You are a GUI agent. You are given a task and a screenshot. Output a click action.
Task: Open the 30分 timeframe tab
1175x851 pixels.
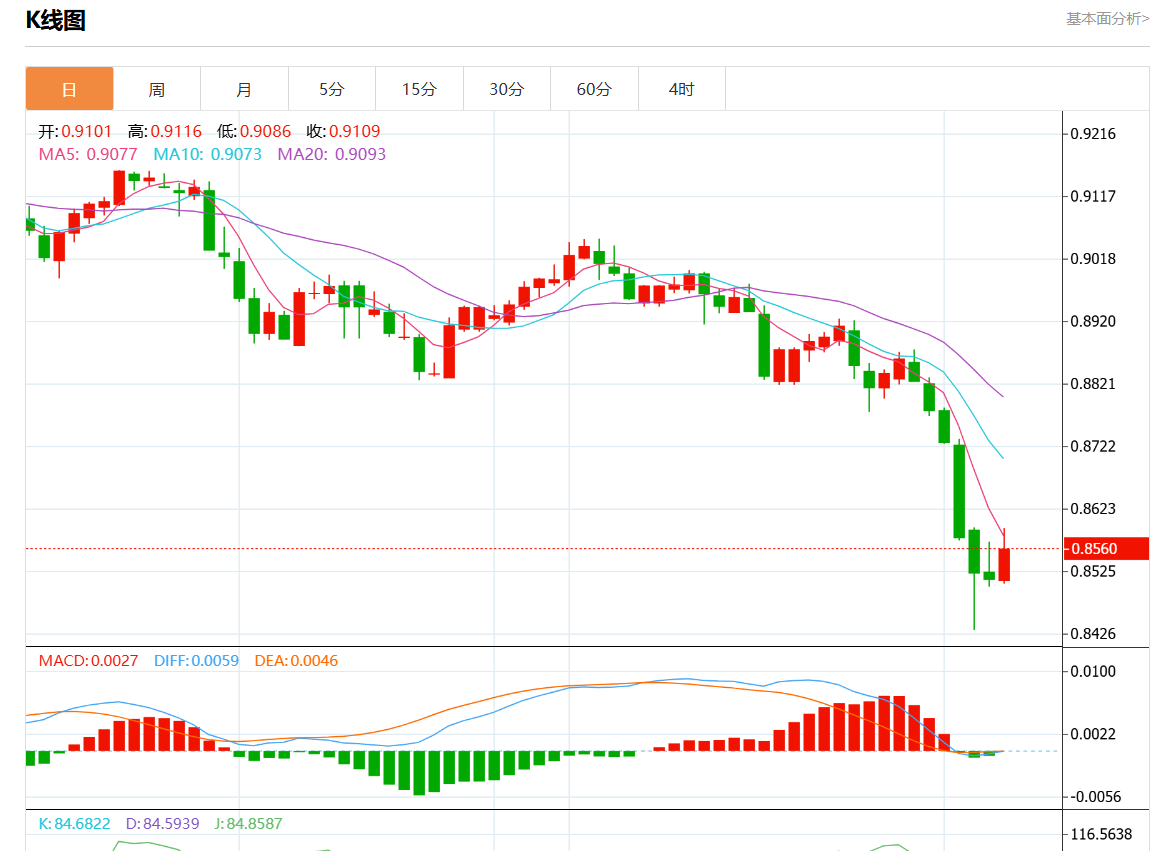[507, 89]
